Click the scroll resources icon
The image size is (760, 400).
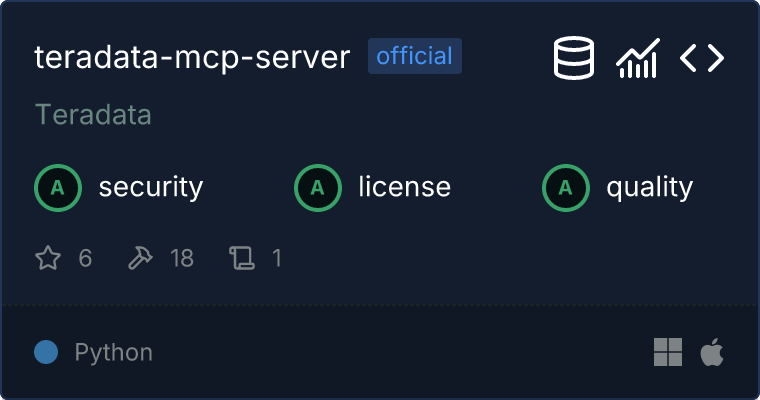click(x=242, y=258)
